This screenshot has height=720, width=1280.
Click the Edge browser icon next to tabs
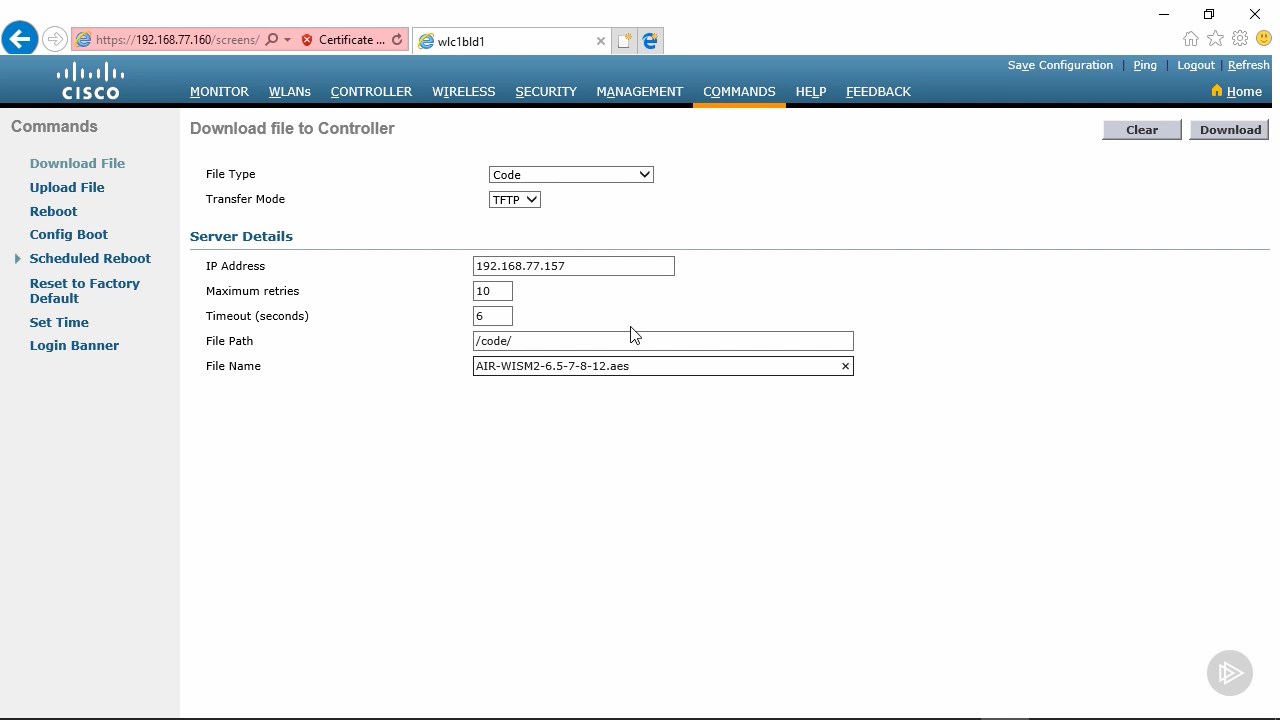click(x=650, y=41)
